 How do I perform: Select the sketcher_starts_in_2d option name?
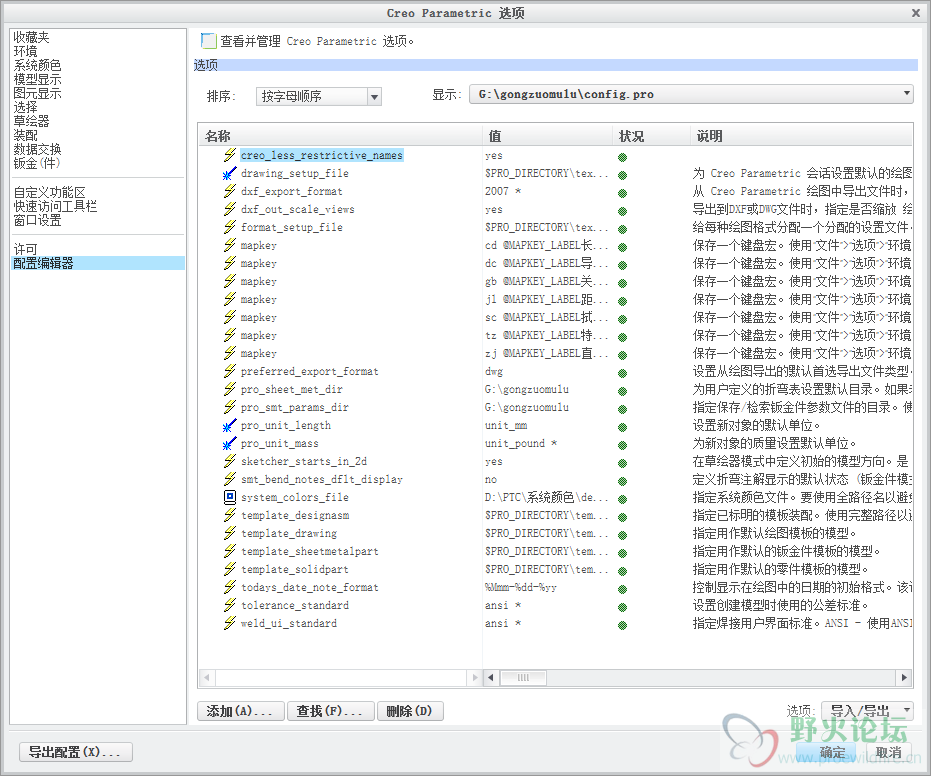[x=304, y=461]
